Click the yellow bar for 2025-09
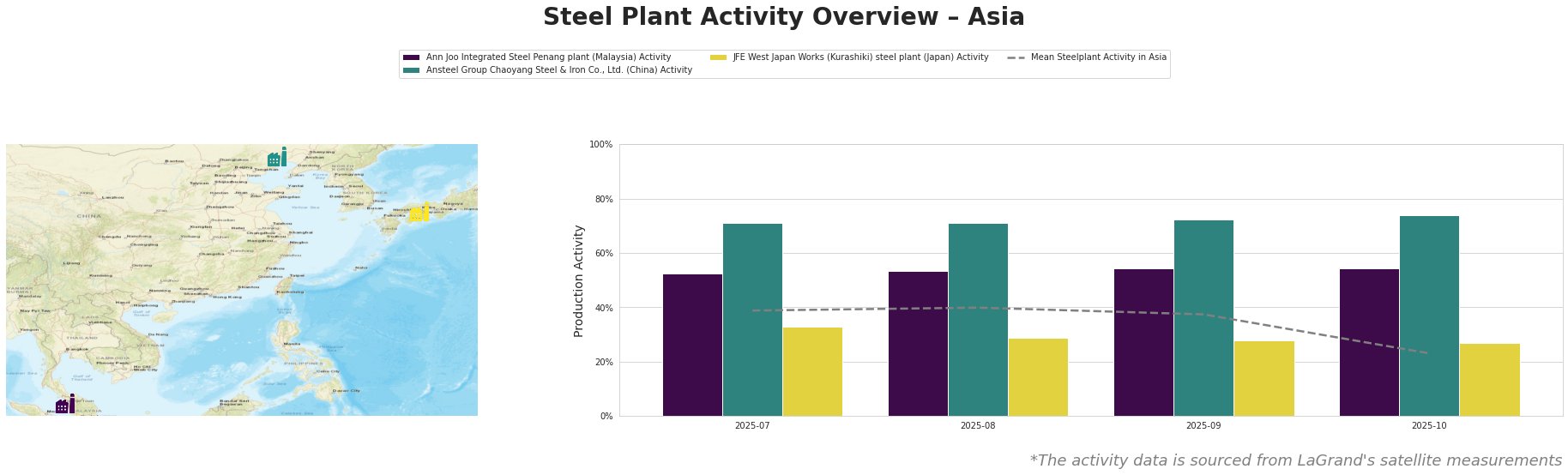Image resolution: width=1568 pixels, height=475 pixels. point(1263,378)
